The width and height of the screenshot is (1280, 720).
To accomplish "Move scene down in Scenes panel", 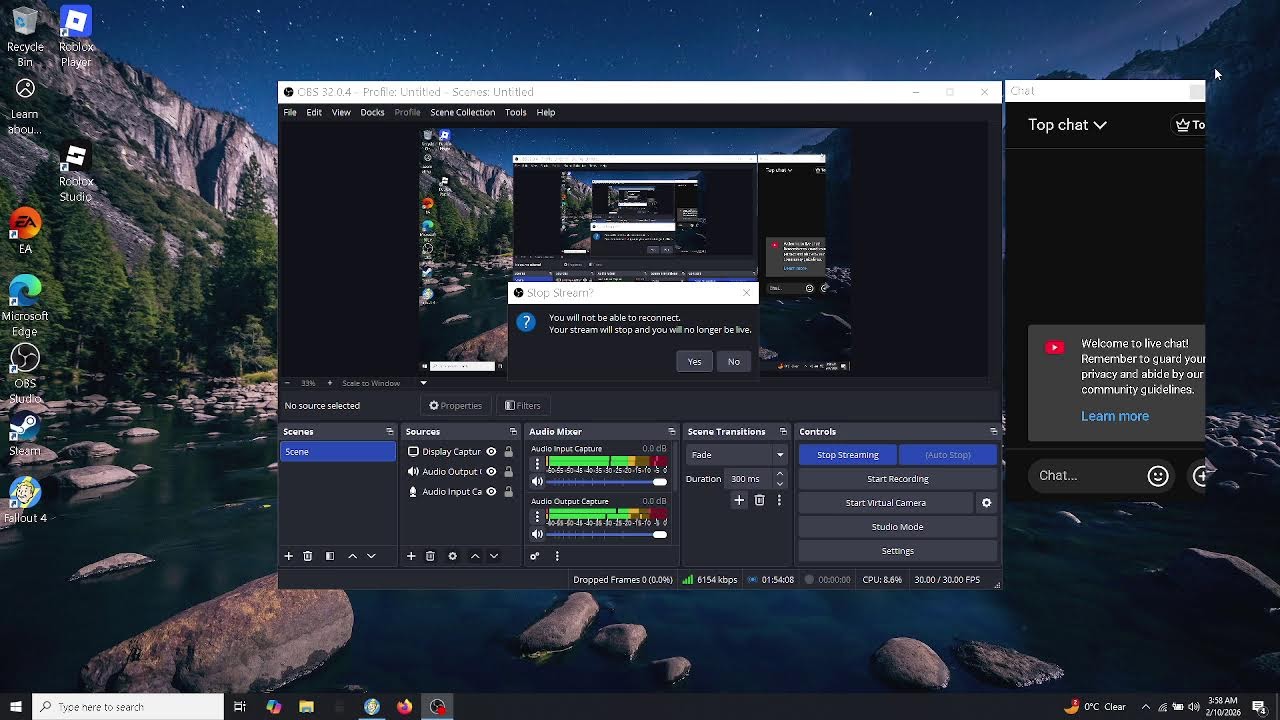I will pyautogui.click(x=371, y=556).
